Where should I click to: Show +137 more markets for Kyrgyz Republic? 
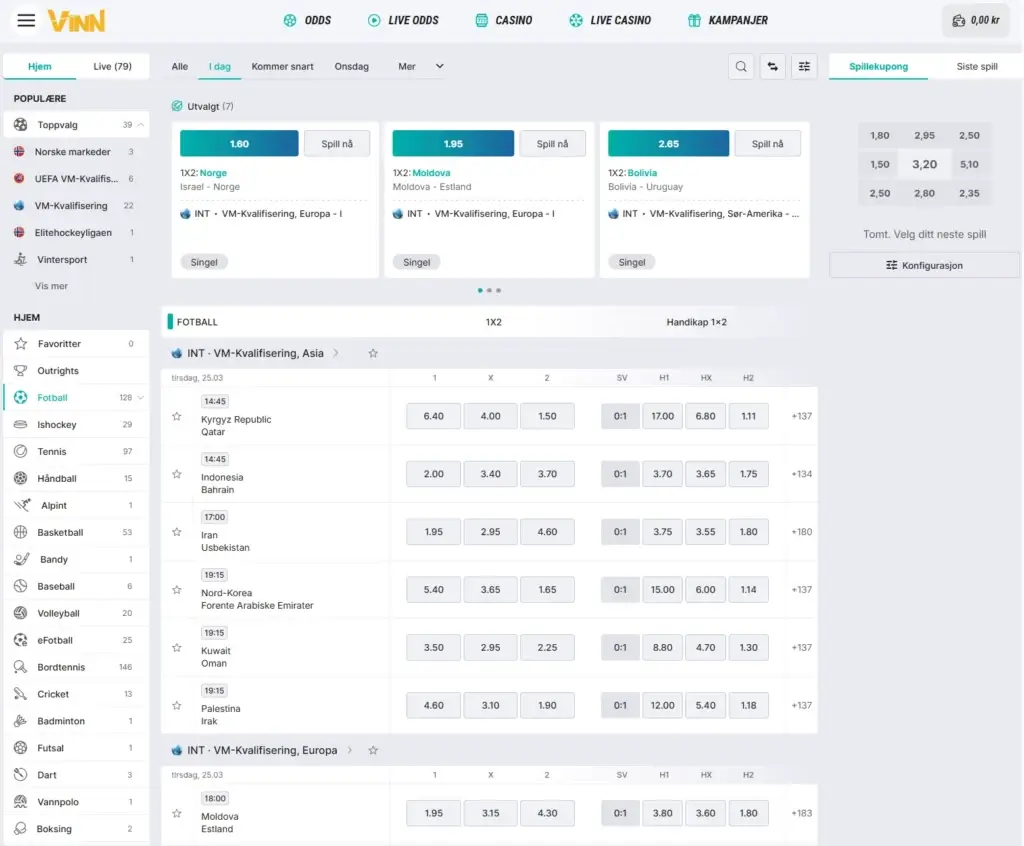pyautogui.click(x=801, y=416)
